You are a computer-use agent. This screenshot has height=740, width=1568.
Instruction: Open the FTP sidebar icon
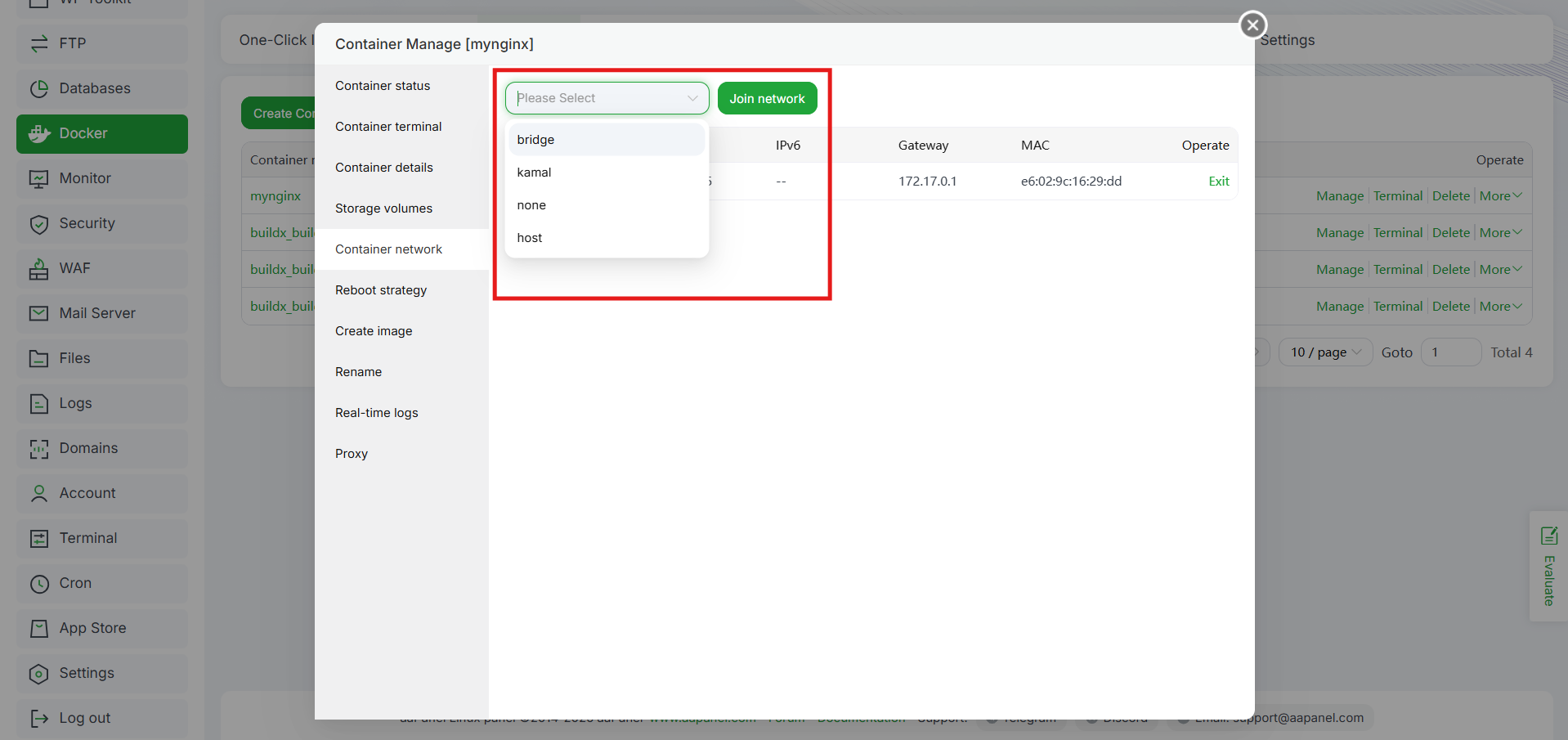click(39, 43)
